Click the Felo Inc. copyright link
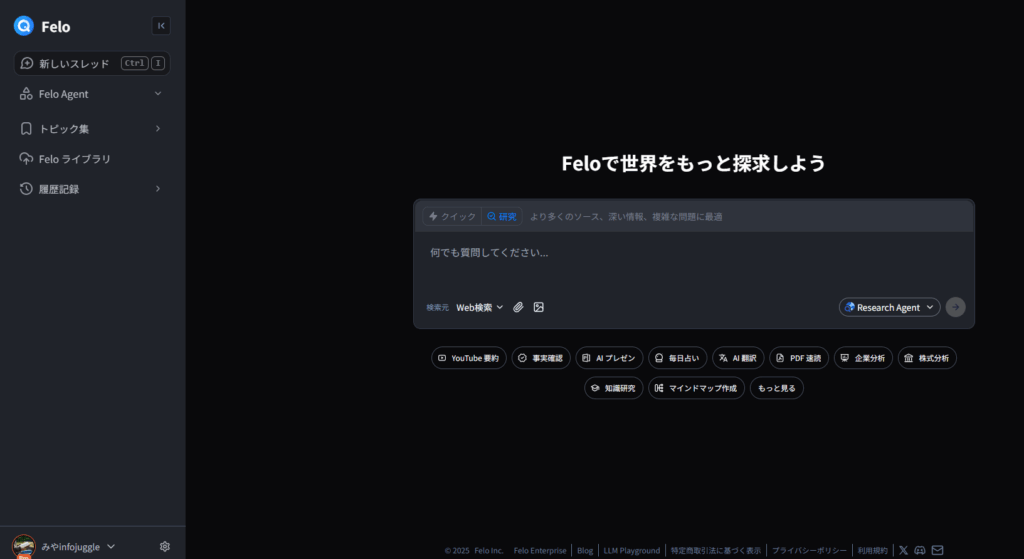1024x559 pixels. click(489, 551)
